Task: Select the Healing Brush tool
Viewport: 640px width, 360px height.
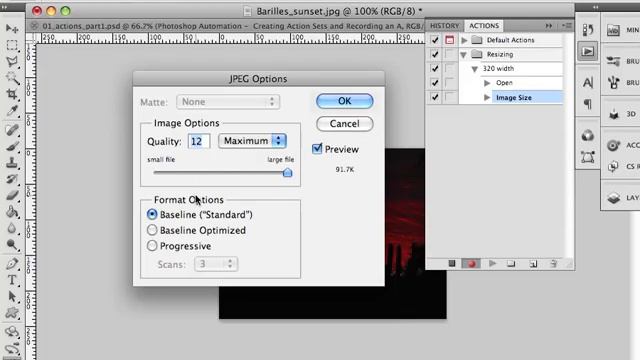Action: coord(12,130)
